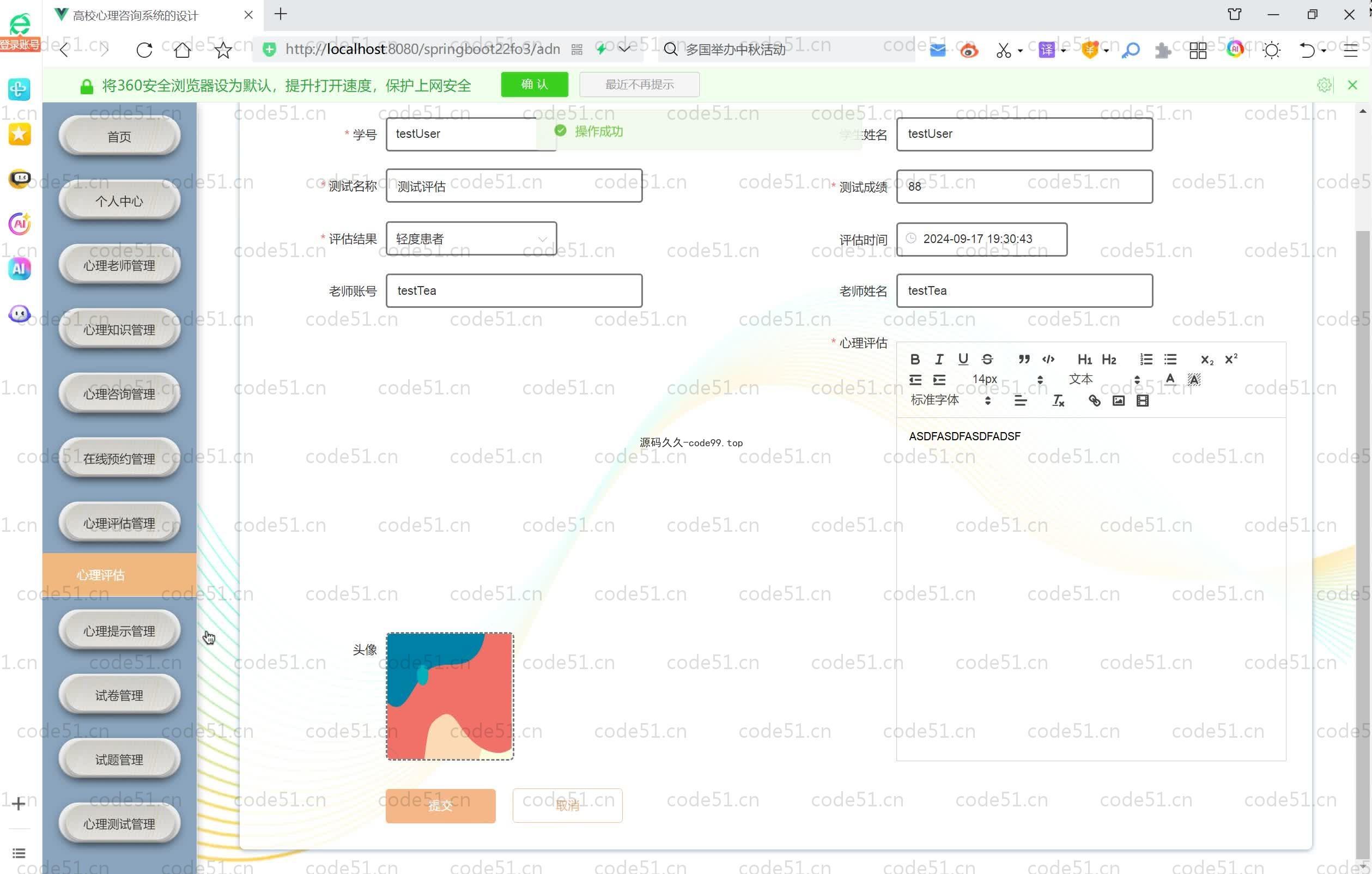Image resolution: width=1372 pixels, height=874 pixels.
Task: Open 个人中心 sidebar menu
Action: [x=119, y=201]
